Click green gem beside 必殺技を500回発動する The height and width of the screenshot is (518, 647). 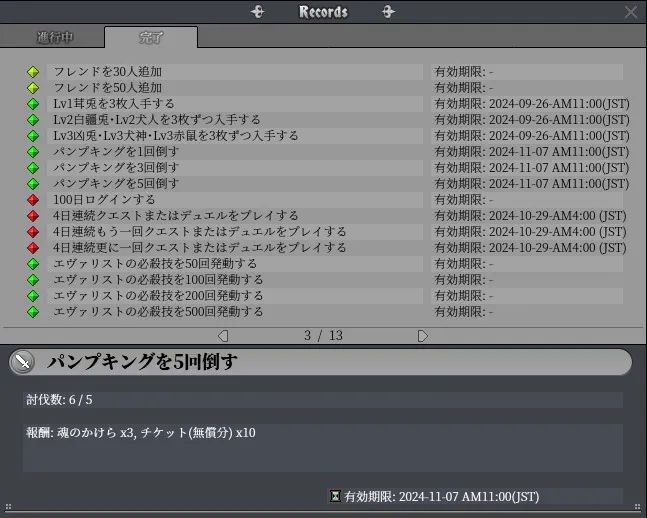click(33, 312)
